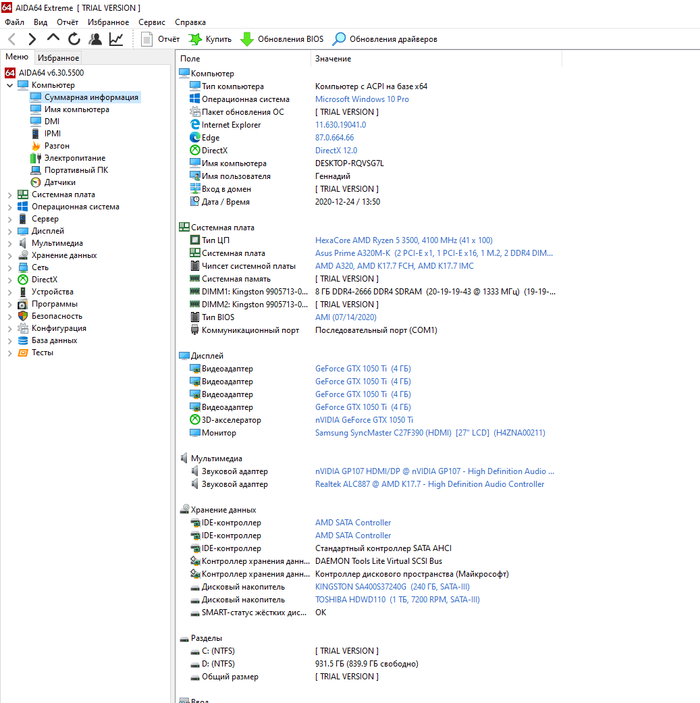Expand the Системная плата tree node

click(x=9, y=195)
